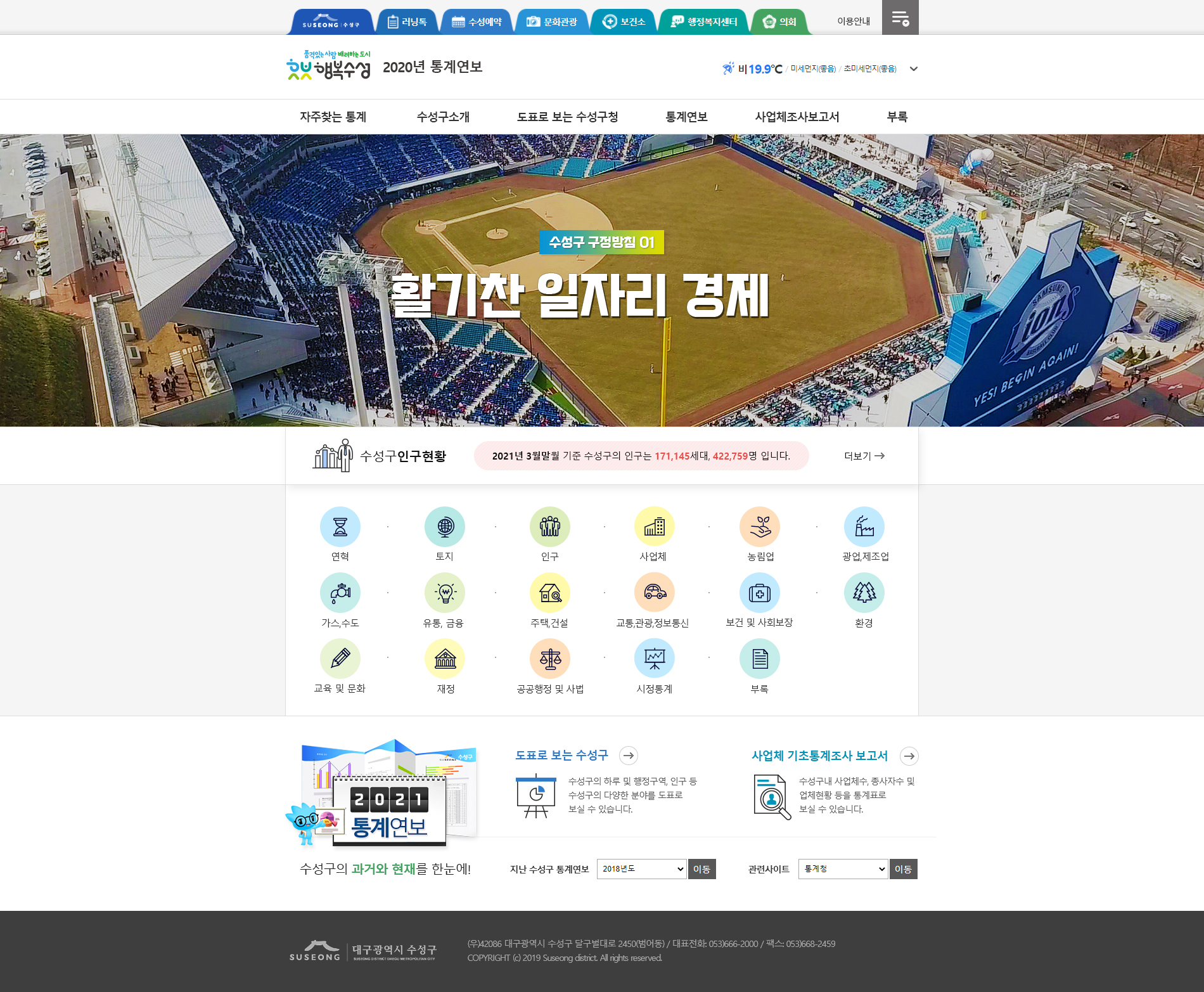Screen dimensions: 1204x992
Task: Open the hamburger menu at top right
Action: [900, 18]
